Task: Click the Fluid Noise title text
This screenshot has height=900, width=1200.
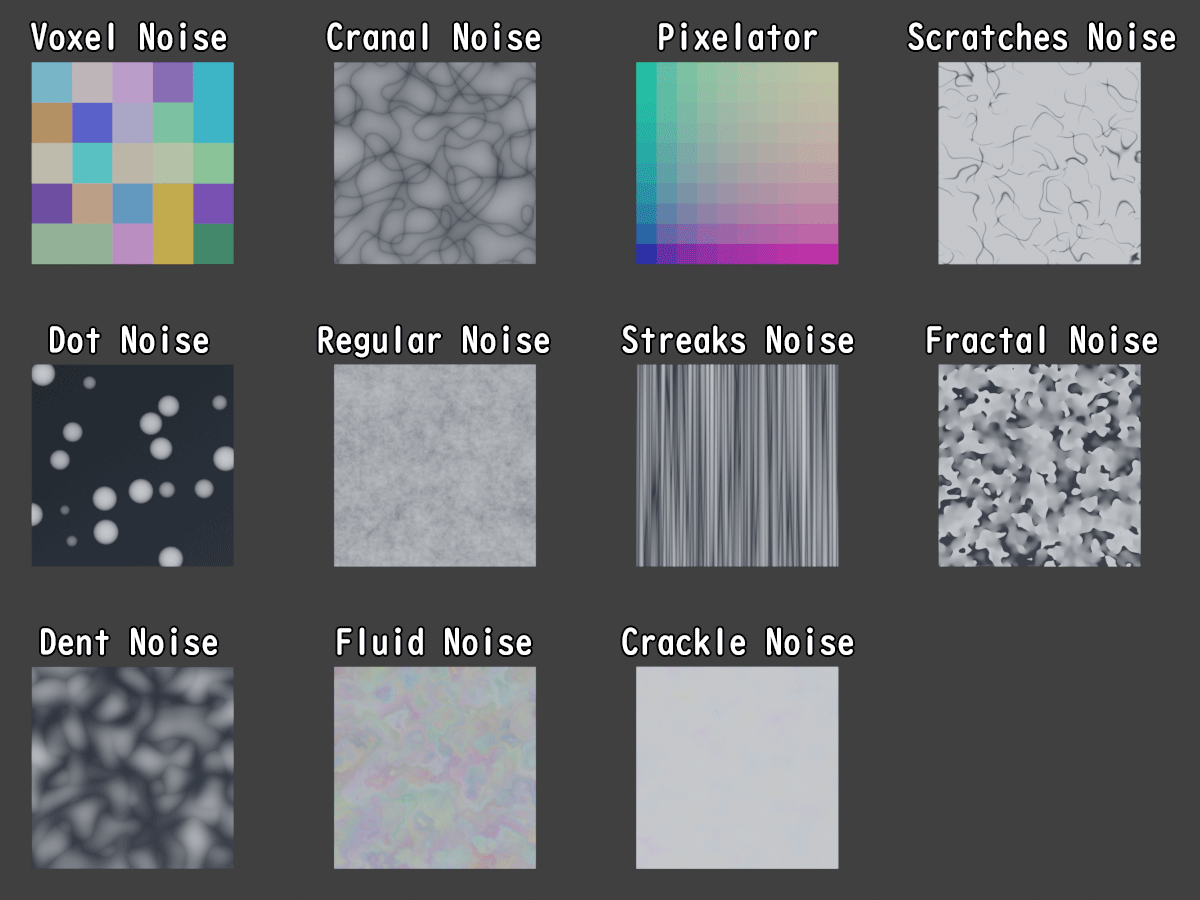Action: coord(434,642)
